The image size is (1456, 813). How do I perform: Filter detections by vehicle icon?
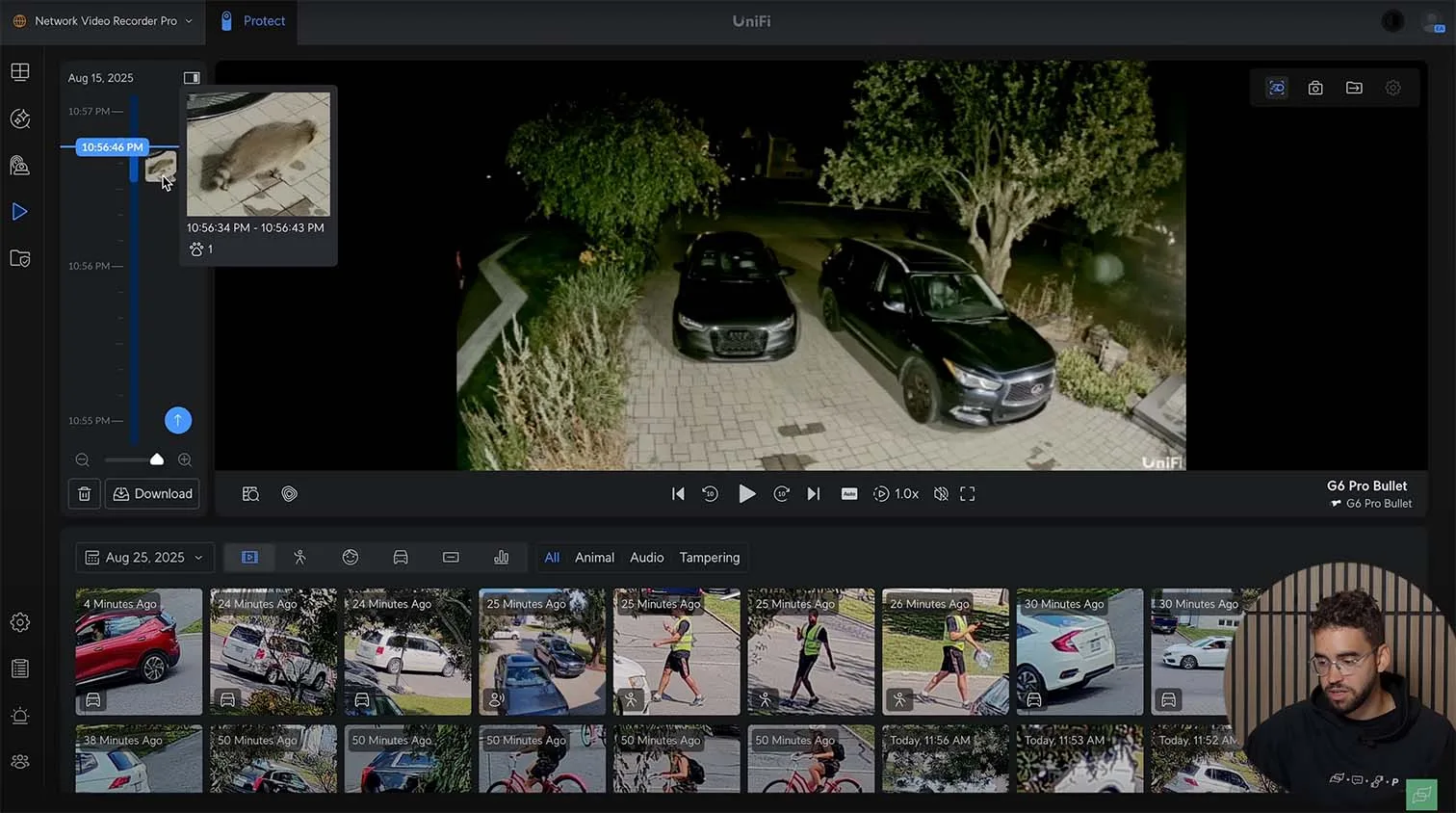[401, 558]
